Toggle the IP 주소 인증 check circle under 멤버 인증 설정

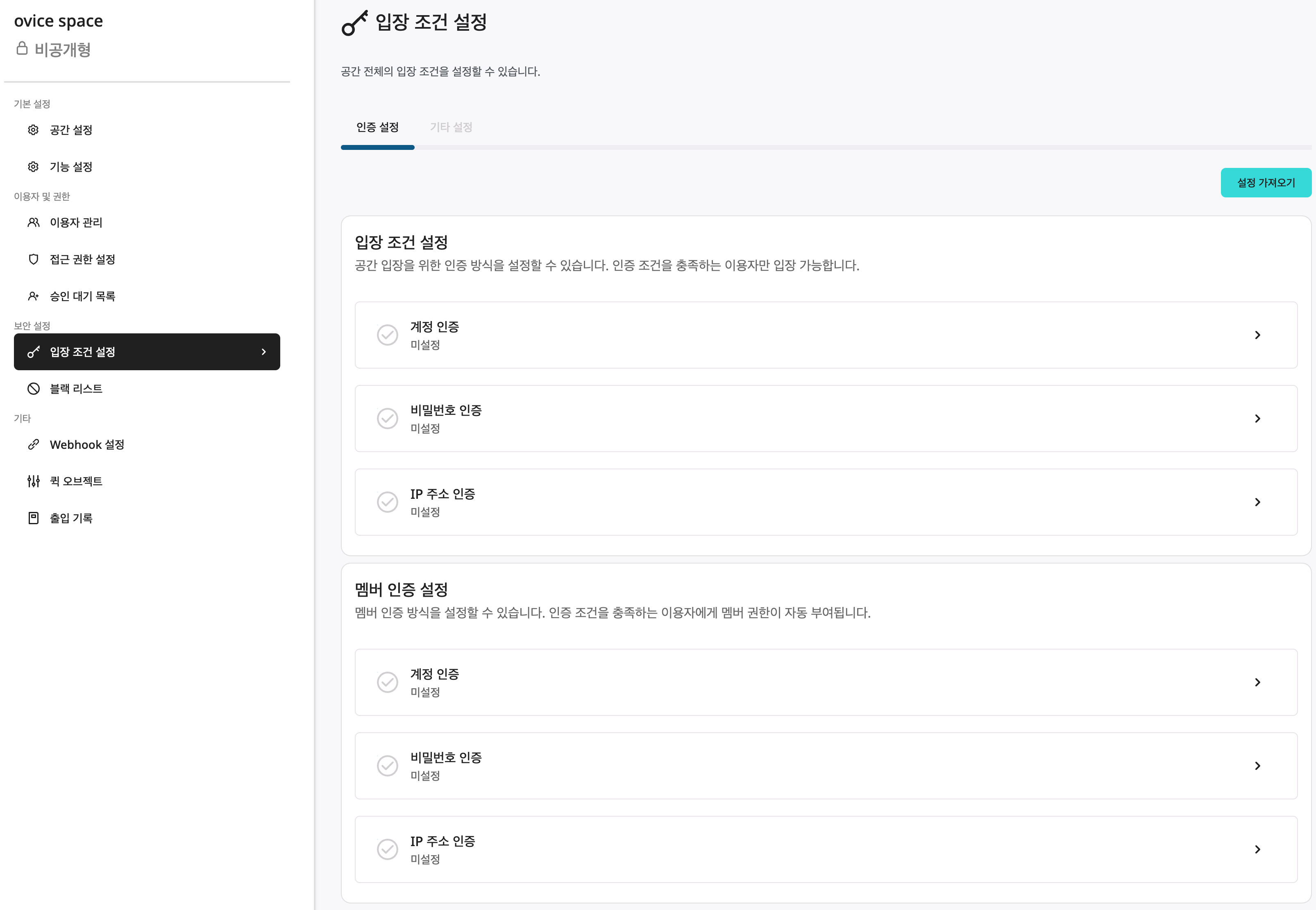pos(387,849)
